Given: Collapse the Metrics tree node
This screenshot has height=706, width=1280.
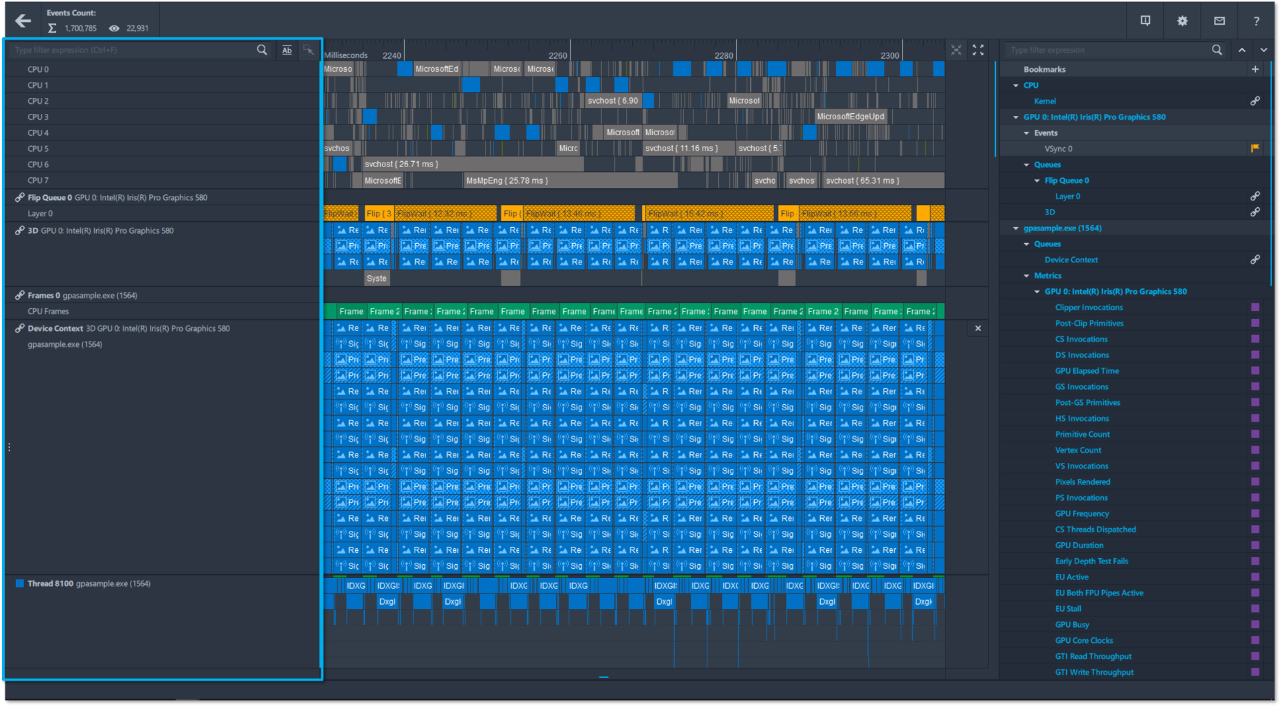Looking at the screenshot, I should tap(1027, 276).
